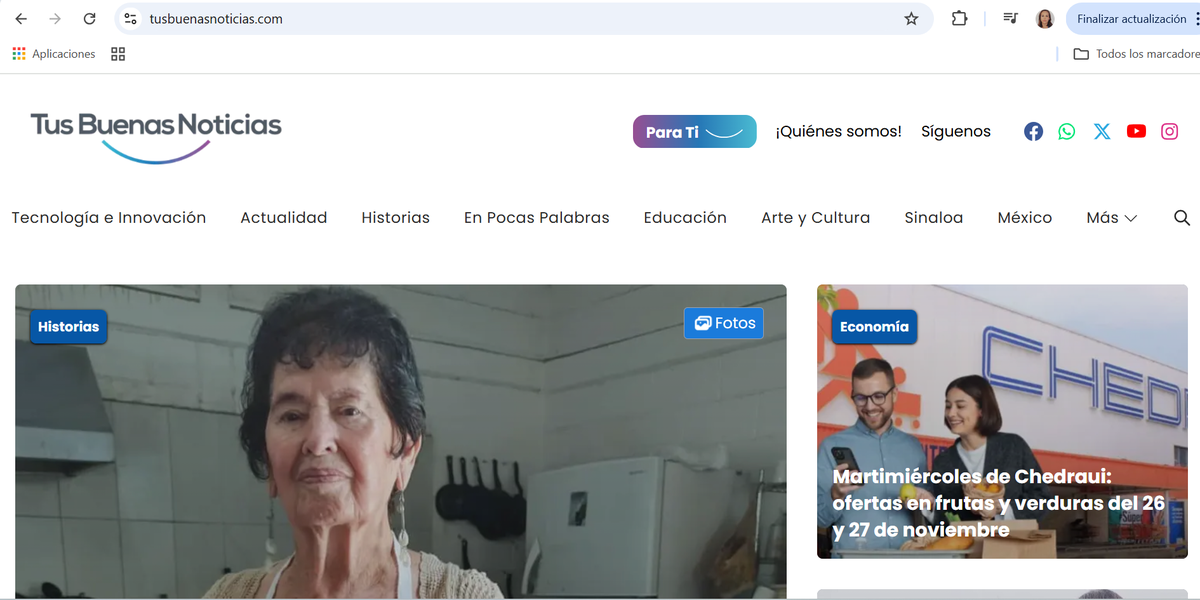Open the Chedraui article thumbnail image
The image size is (1200, 600).
tap(1002, 421)
